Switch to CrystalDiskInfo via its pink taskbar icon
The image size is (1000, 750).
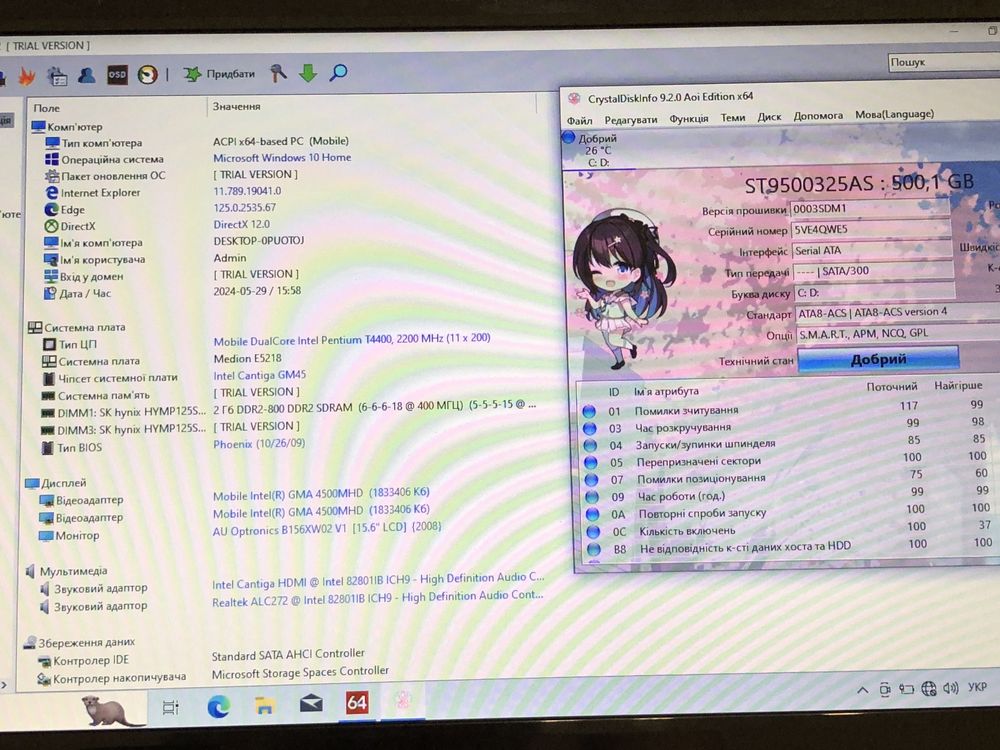(x=402, y=701)
